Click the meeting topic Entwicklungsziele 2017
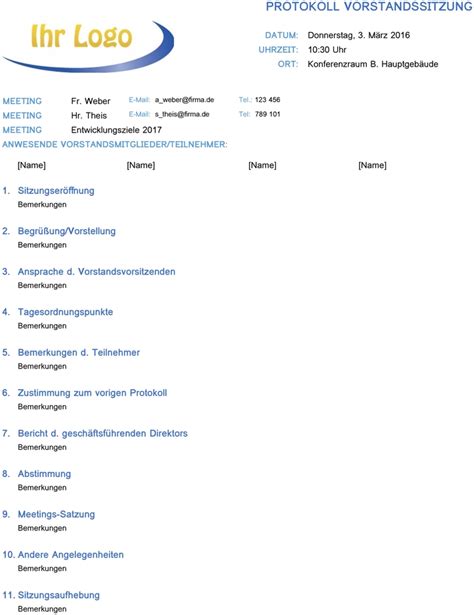The image size is (474, 615). [116, 130]
